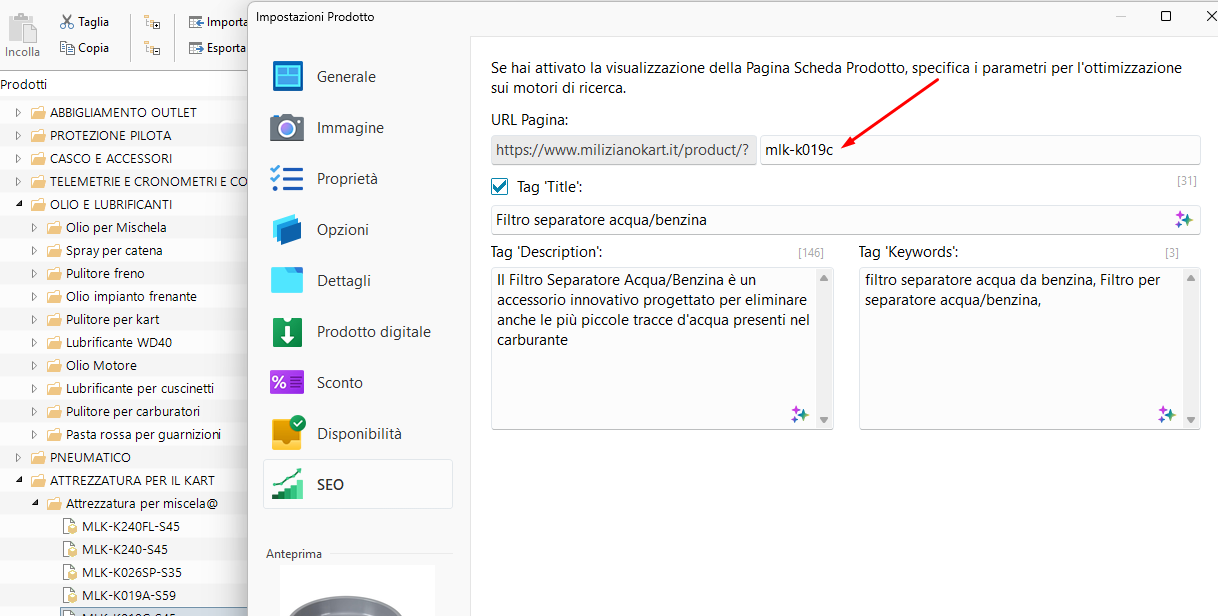The height and width of the screenshot is (616, 1218).
Task: Expand the PNEUMATICO category
Action: tap(18, 457)
